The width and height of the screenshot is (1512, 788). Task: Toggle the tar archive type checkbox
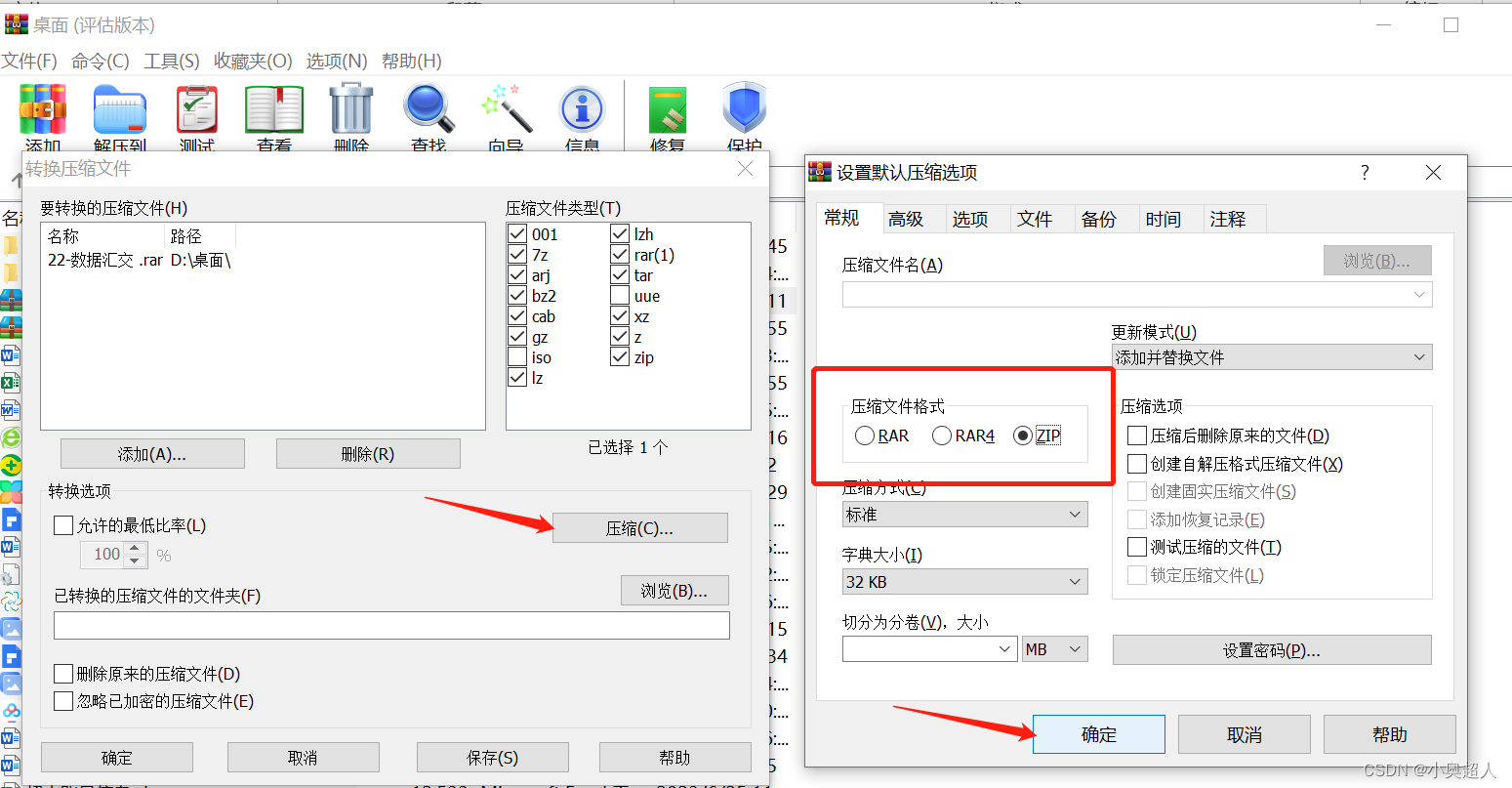click(x=620, y=275)
